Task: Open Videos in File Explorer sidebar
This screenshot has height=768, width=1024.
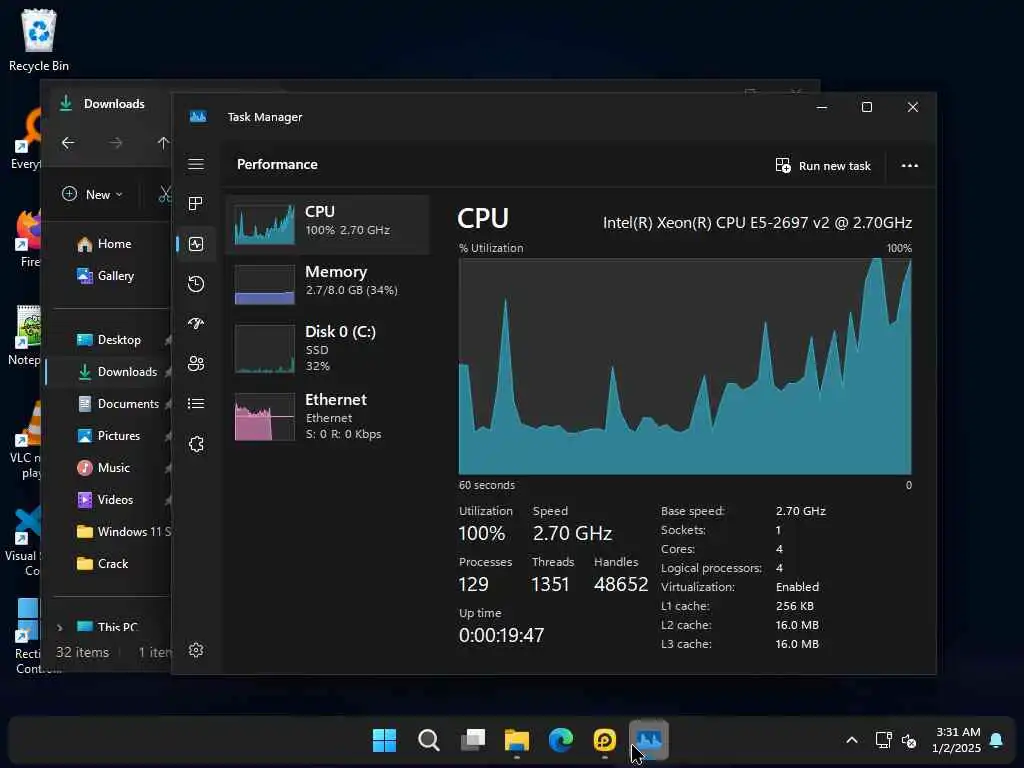Action: coord(106,500)
